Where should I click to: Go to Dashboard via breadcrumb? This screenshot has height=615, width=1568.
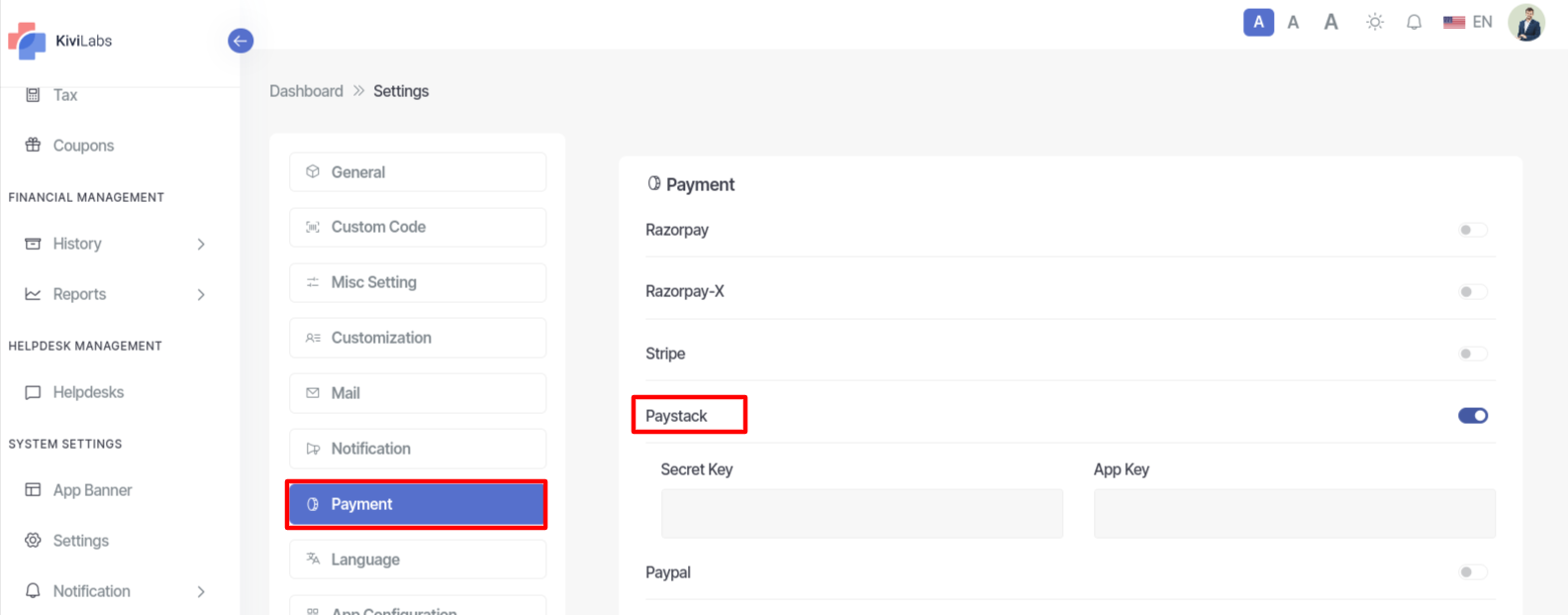[x=306, y=91]
